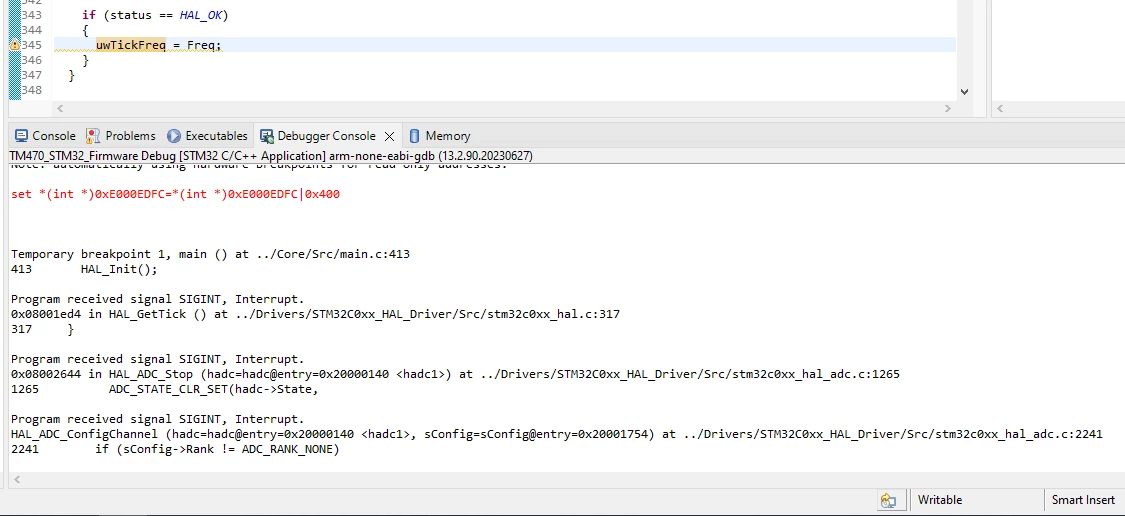The image size is (1125, 516).
Task: Click the uwTickFreq variable on line 345
Action: point(131,44)
